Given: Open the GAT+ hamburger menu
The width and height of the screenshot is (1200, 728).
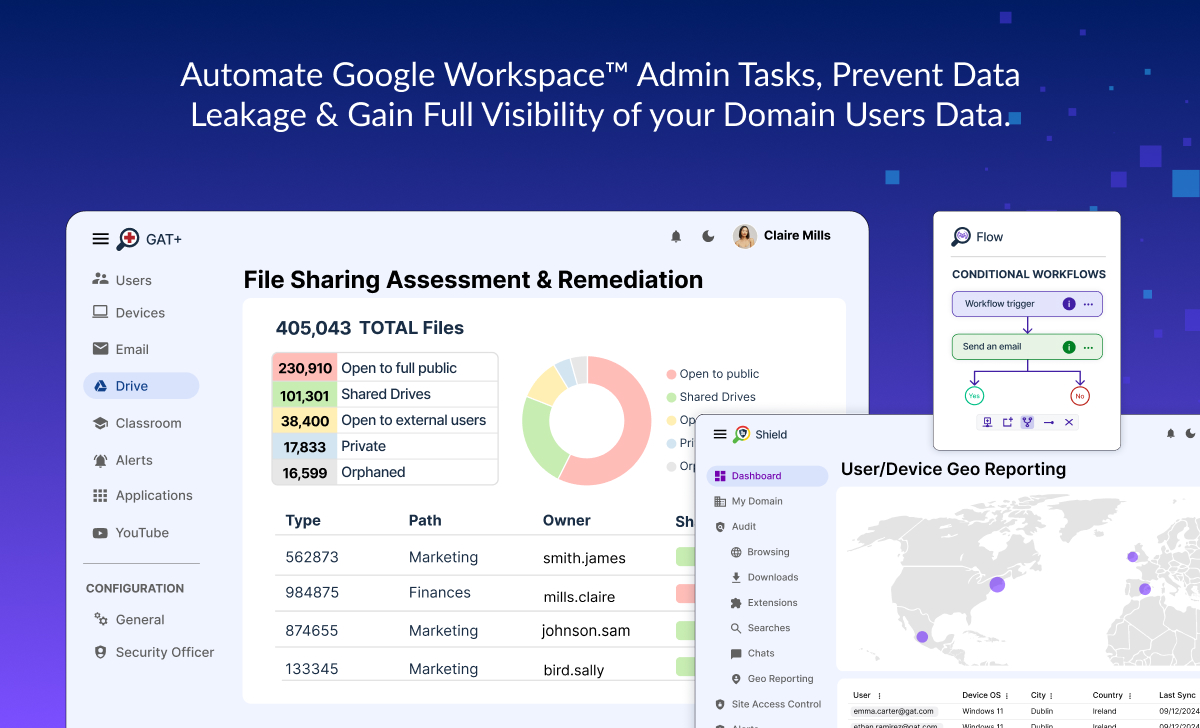Looking at the screenshot, I should tap(100, 239).
